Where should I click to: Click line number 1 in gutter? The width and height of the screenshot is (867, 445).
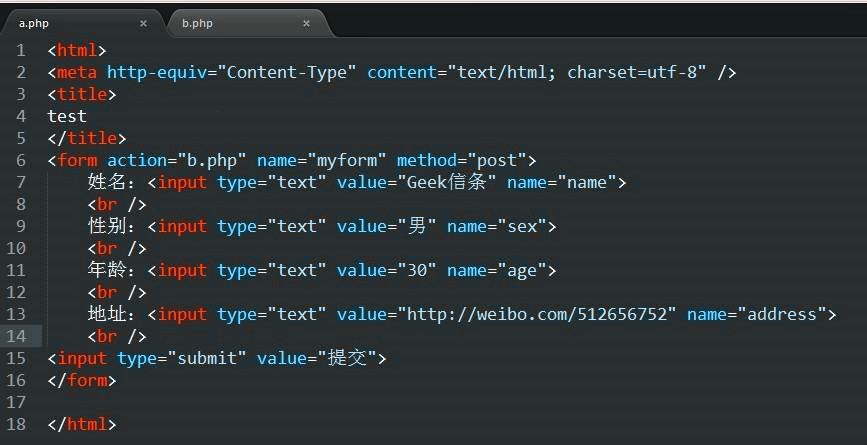pos(20,51)
